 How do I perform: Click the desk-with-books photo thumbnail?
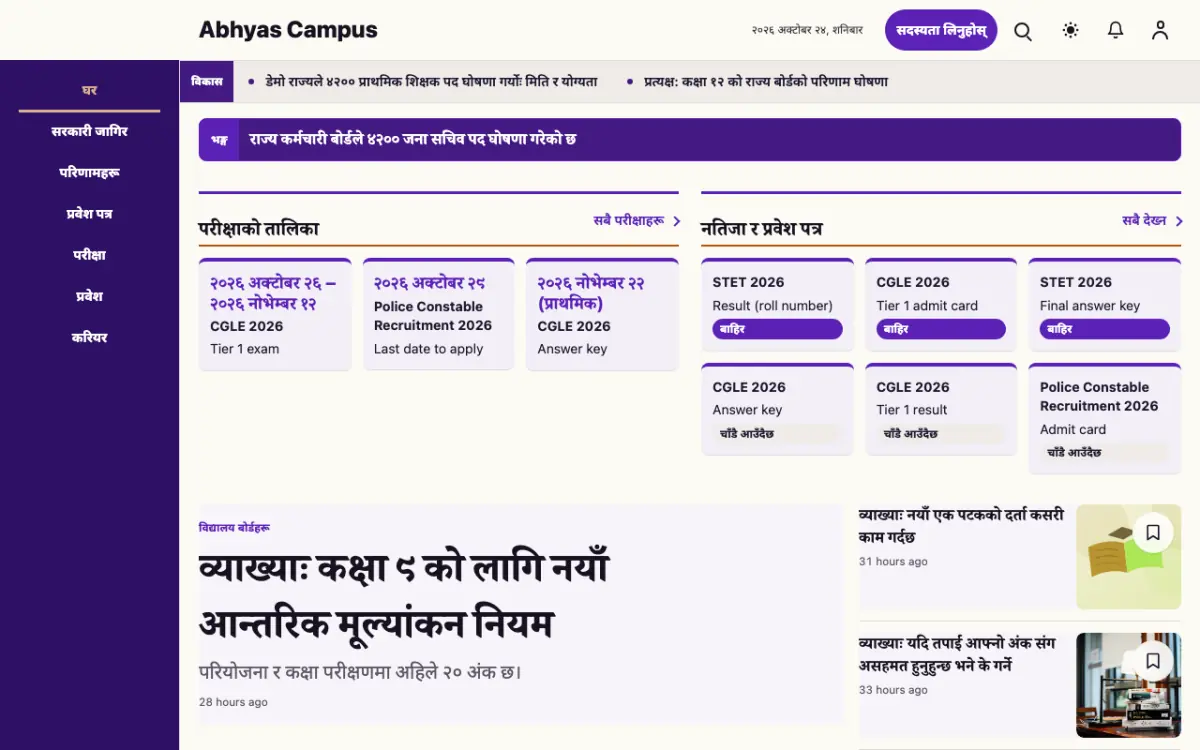(1128, 685)
